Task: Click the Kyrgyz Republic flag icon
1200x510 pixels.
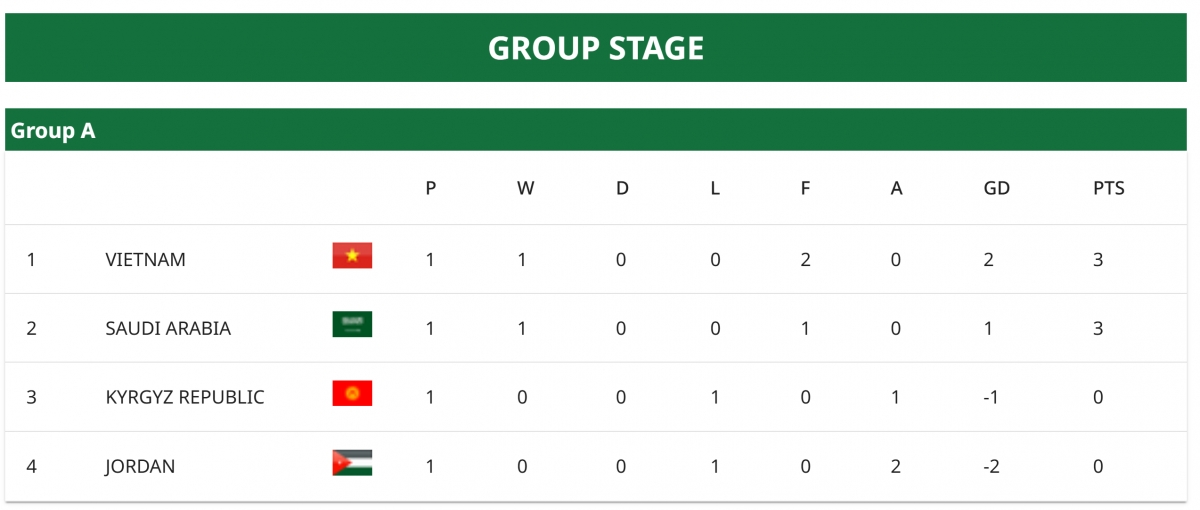Action: click(352, 393)
